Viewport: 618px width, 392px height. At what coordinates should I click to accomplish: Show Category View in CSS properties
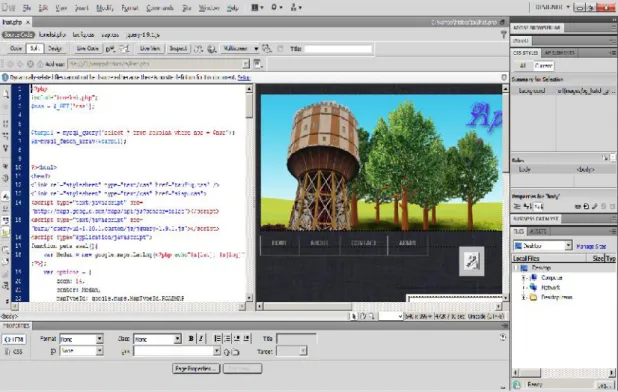click(x=517, y=206)
